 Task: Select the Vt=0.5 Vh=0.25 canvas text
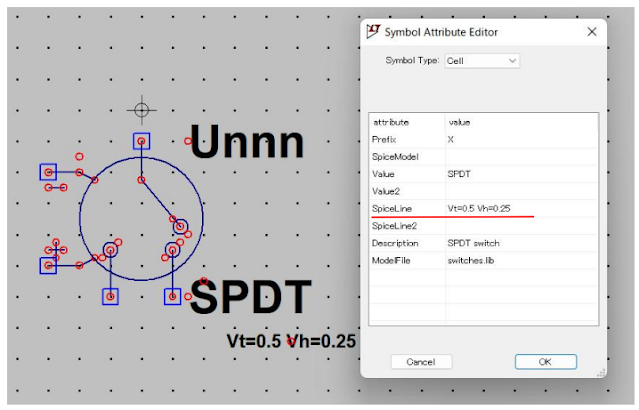pyautogui.click(x=291, y=341)
